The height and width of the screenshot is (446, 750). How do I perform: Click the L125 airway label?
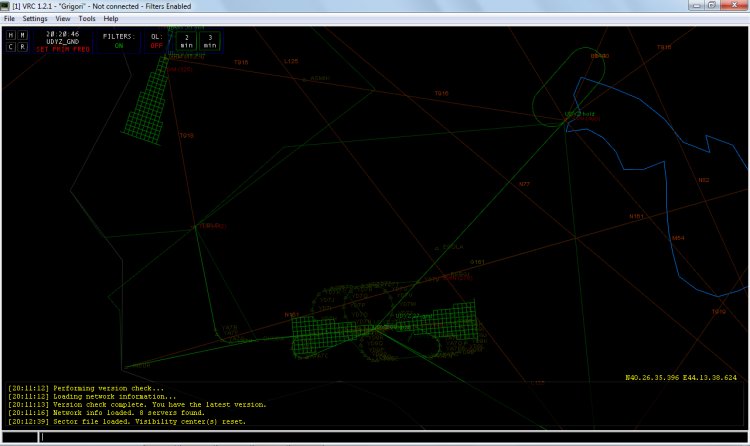291,61
